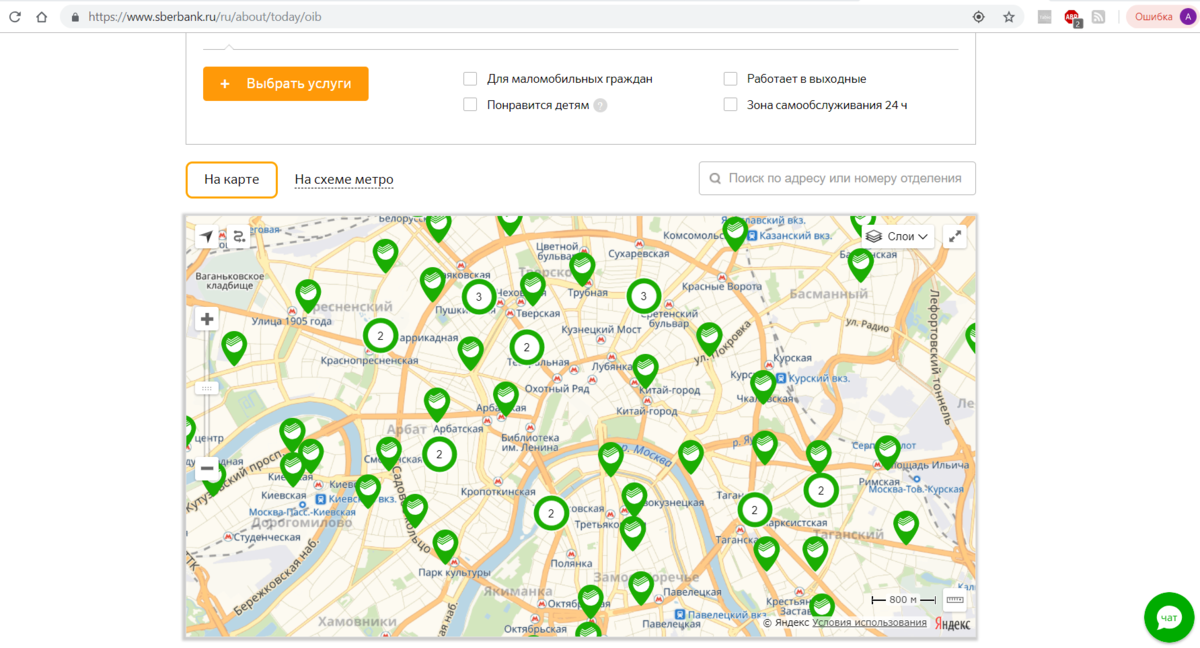Open cluster 2 near Марксистская

click(x=755, y=510)
